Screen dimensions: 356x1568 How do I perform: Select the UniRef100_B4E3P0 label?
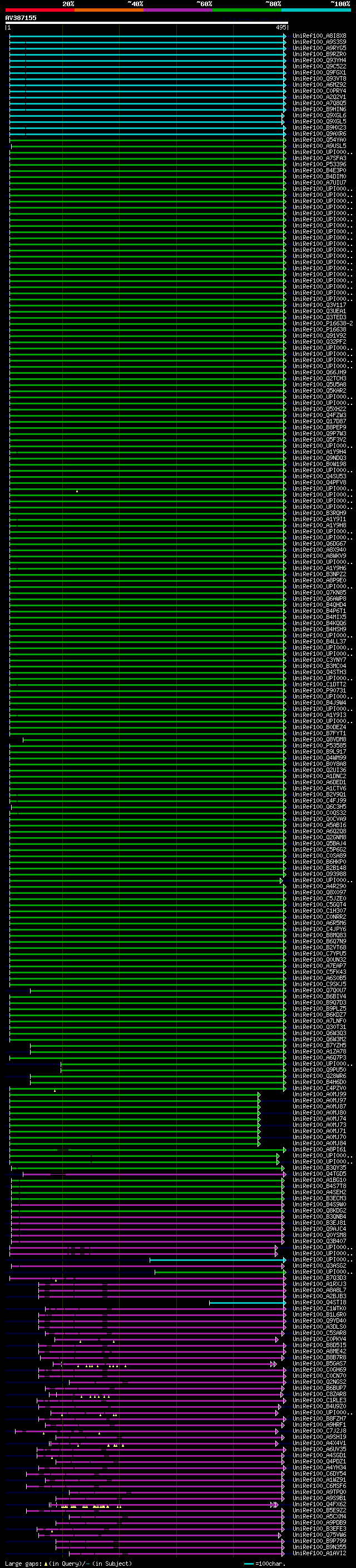pyautogui.click(x=319, y=170)
